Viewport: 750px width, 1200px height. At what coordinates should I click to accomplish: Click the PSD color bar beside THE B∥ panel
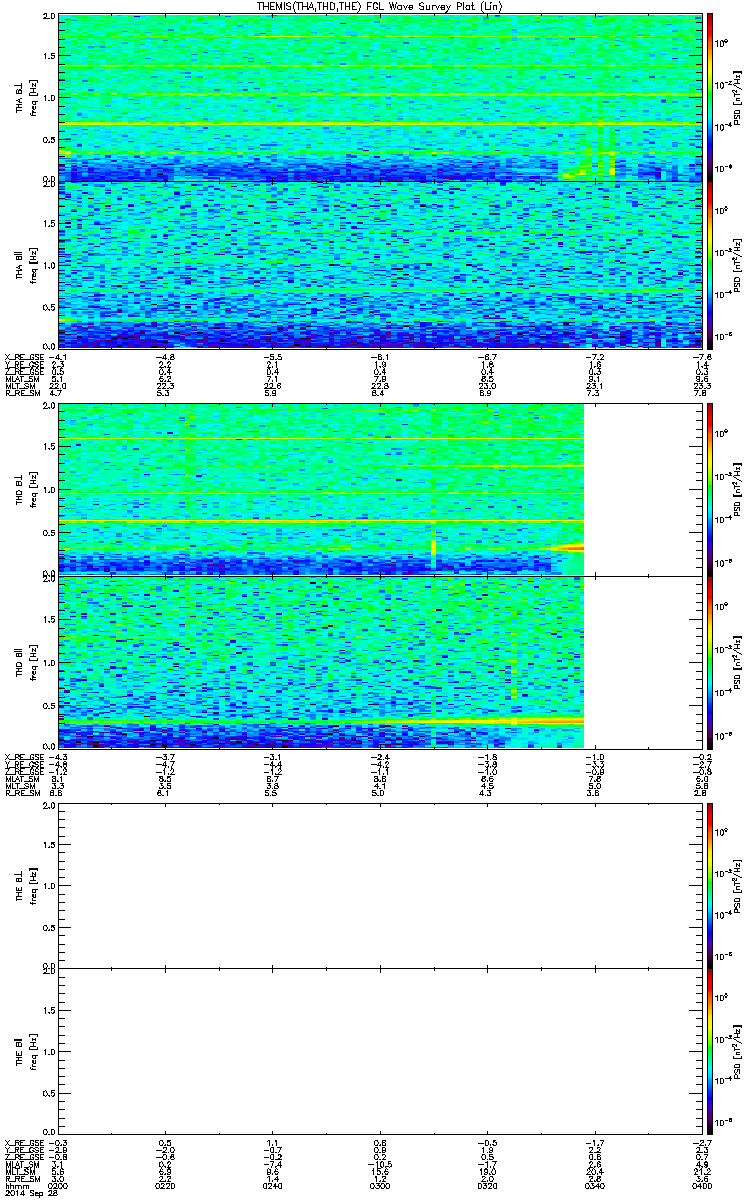711,1051
